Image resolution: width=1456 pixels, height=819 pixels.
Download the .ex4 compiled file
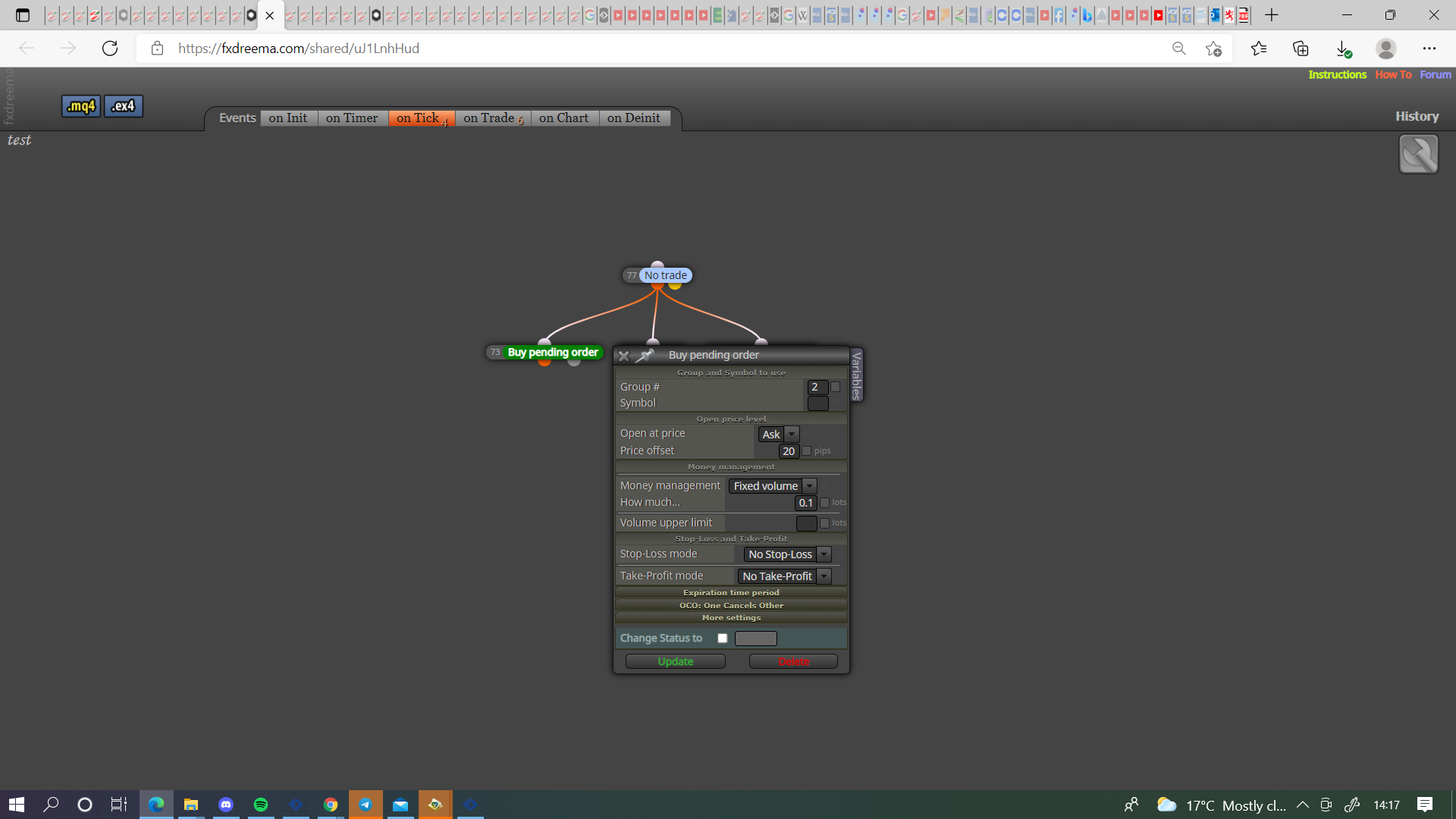pyautogui.click(x=124, y=106)
